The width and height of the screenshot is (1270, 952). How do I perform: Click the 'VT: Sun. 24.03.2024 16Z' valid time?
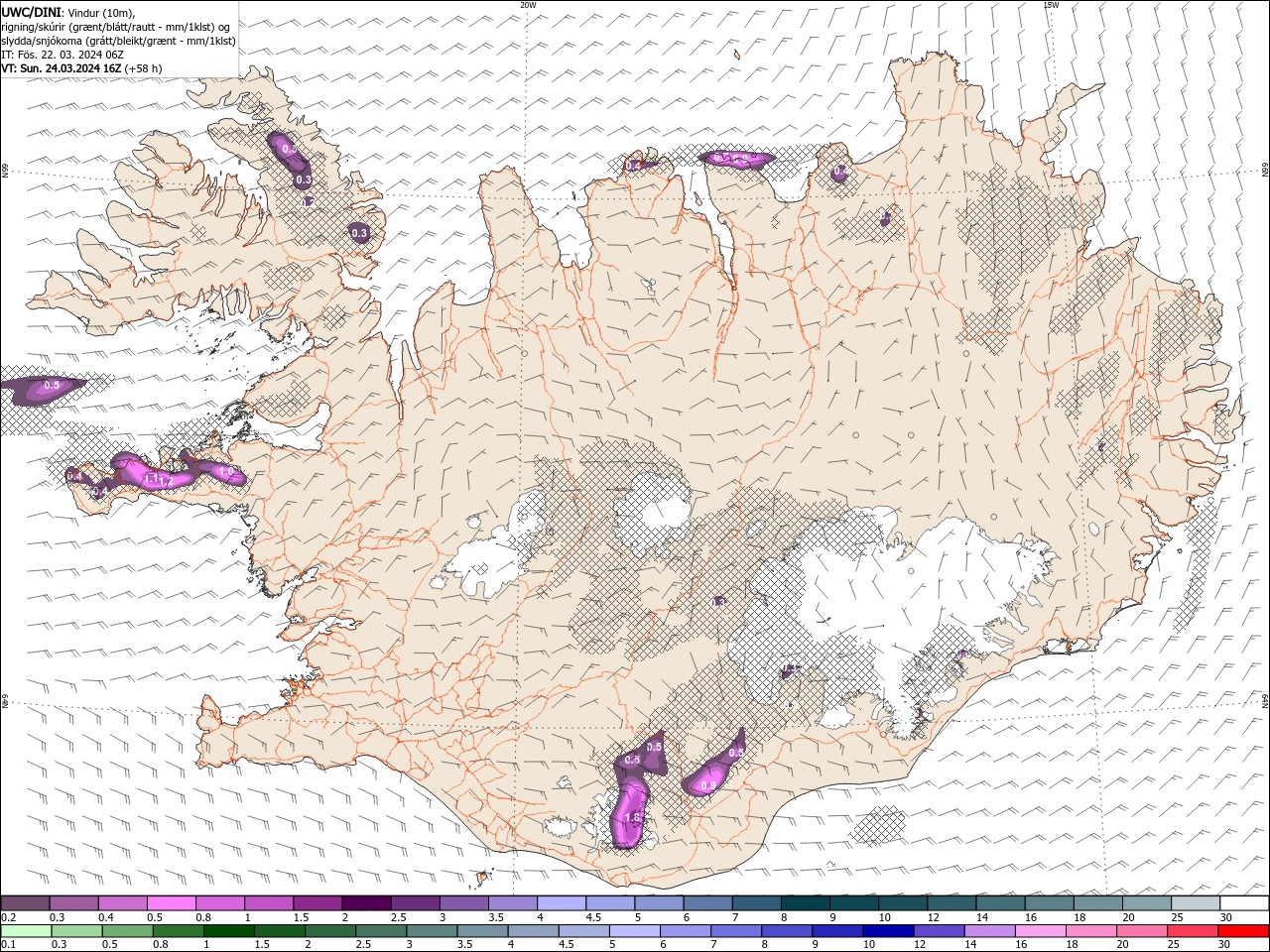(x=62, y=68)
